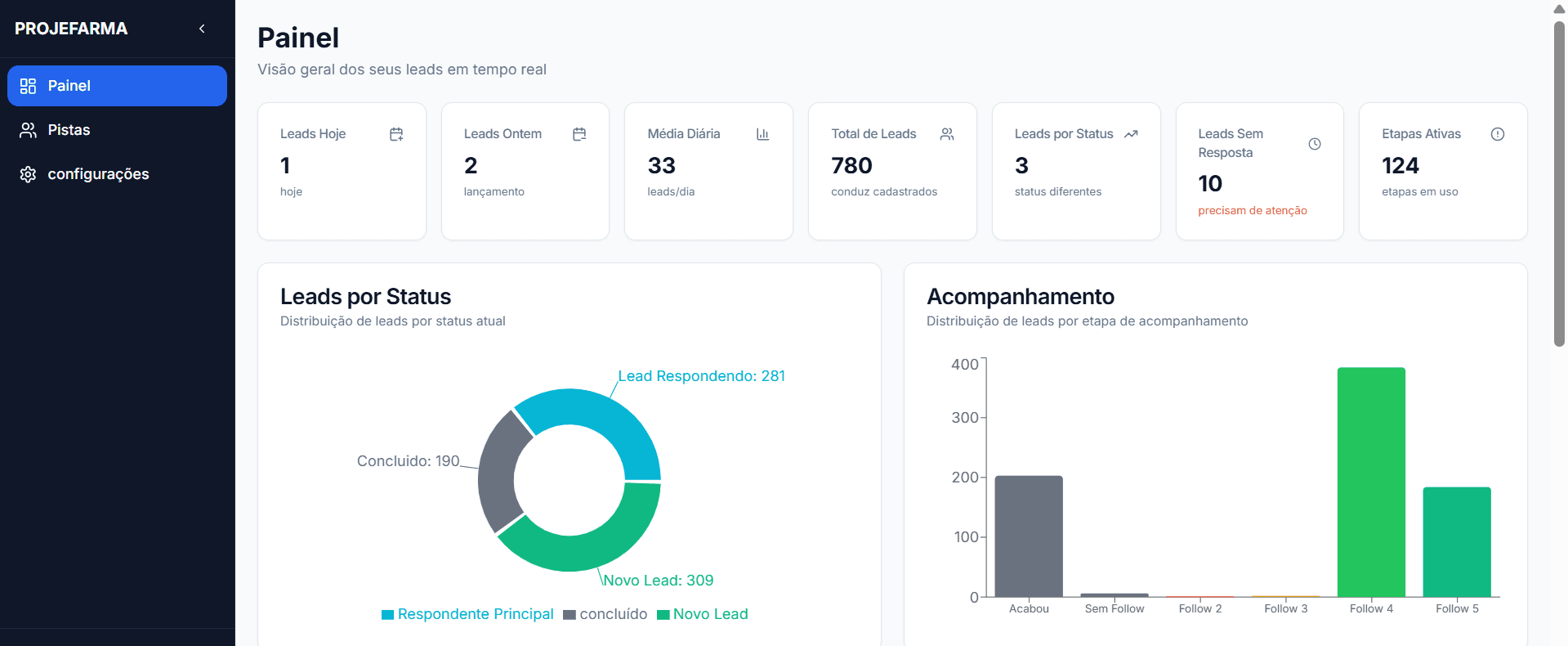The width and height of the screenshot is (1568, 646).
Task: Click the clock icon on Leads Sem Resposta card
Action: [x=1315, y=144]
